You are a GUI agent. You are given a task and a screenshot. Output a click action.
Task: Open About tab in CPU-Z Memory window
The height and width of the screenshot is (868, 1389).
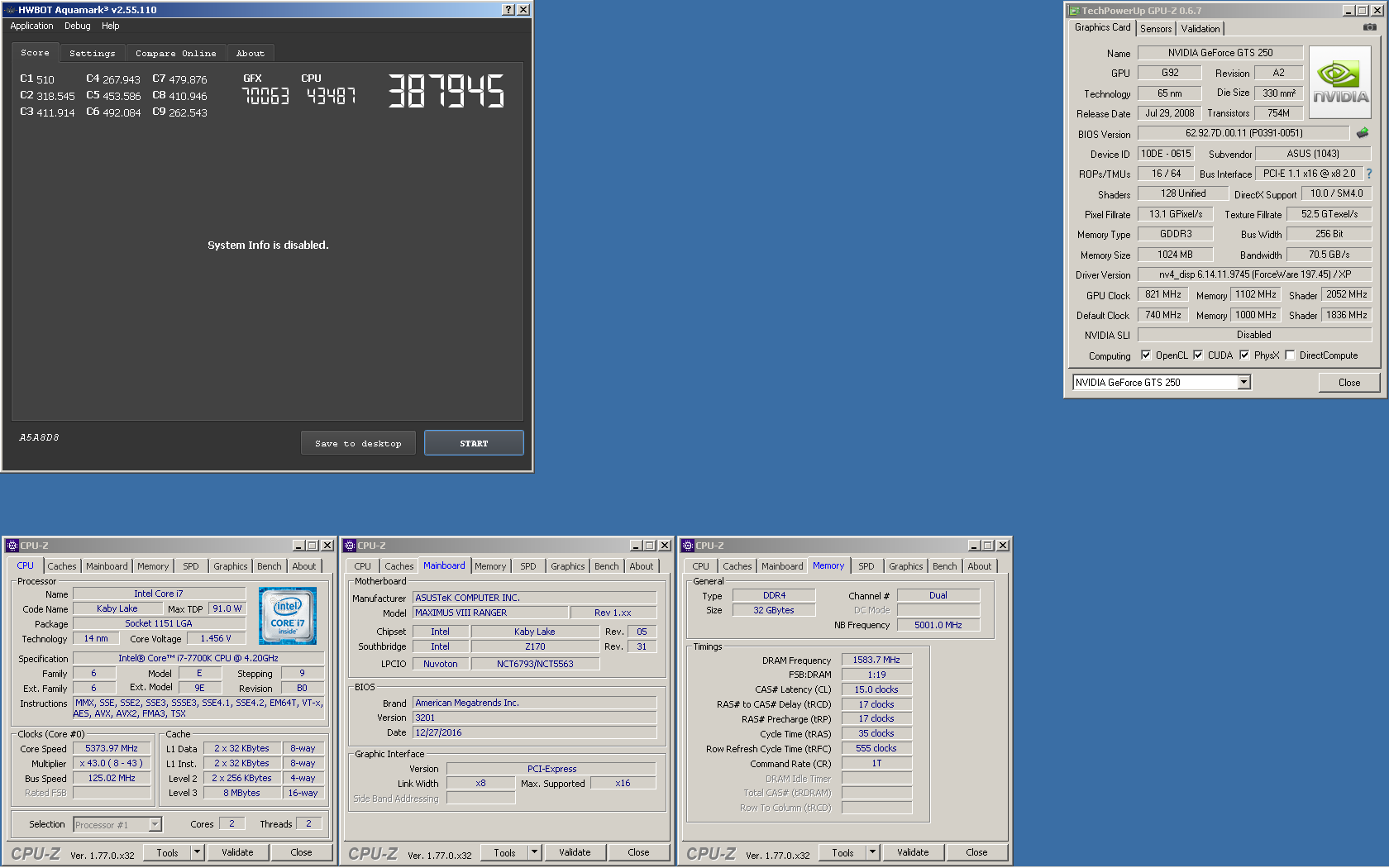pos(980,566)
